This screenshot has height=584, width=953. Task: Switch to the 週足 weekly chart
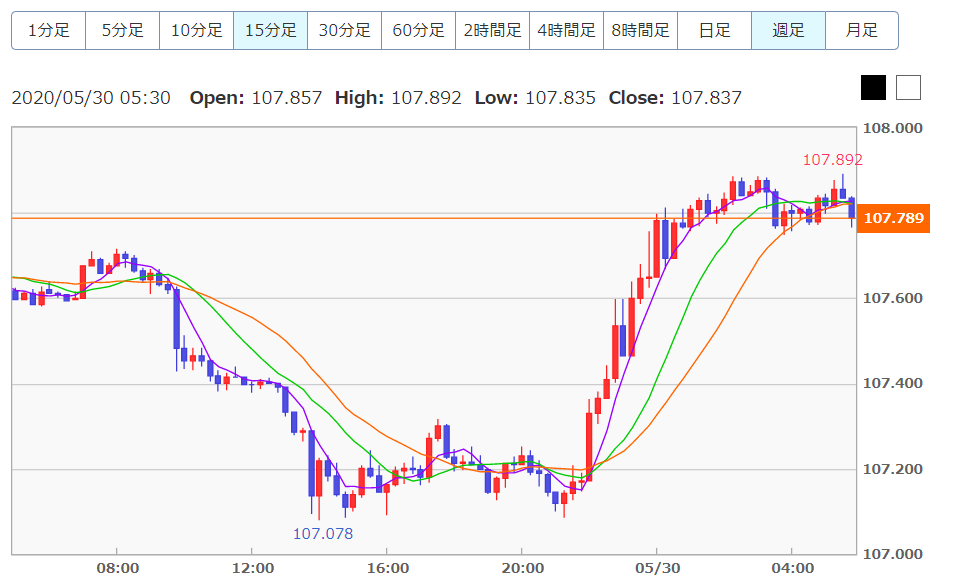[788, 30]
